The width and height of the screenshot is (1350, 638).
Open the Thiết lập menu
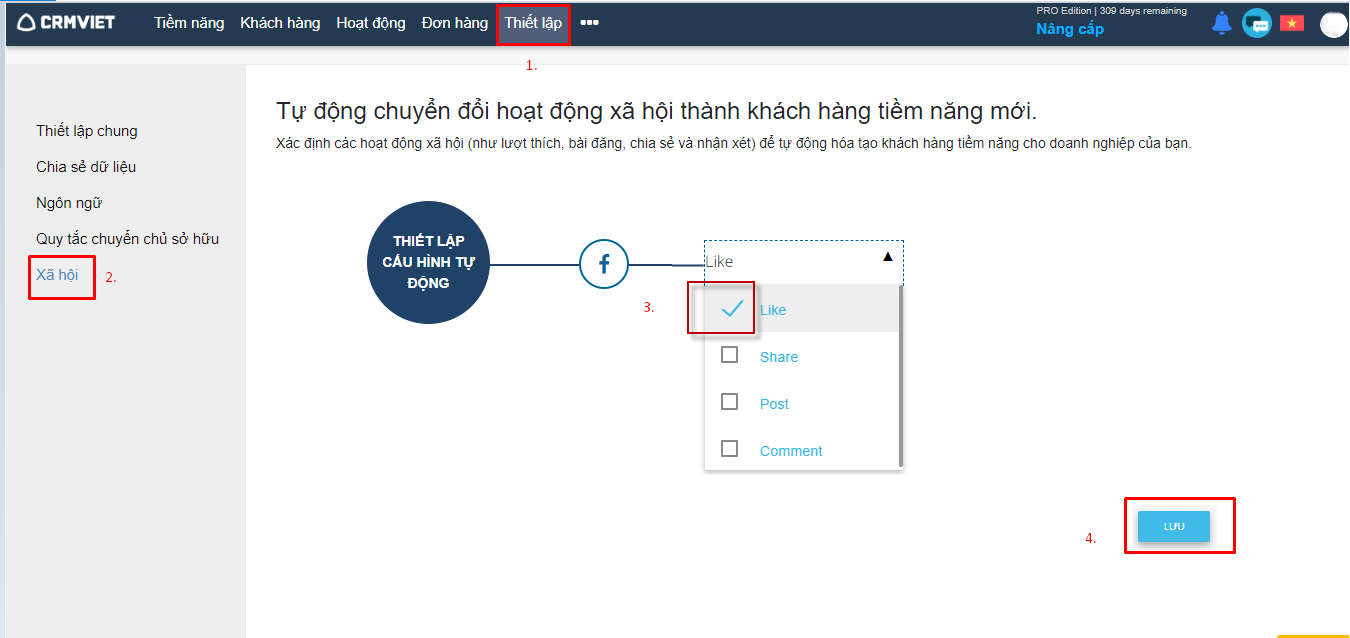point(533,22)
